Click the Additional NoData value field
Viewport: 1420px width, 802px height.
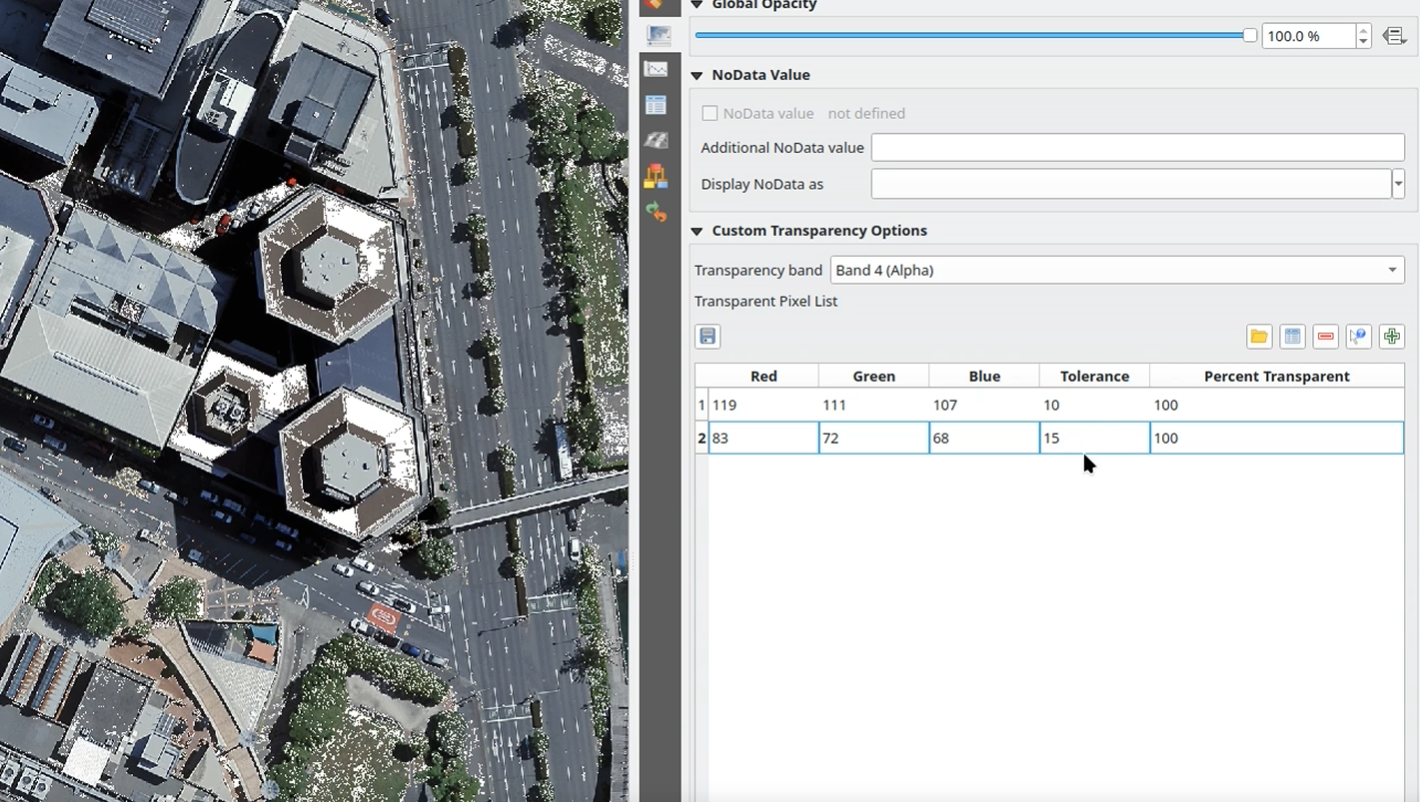[1137, 148]
